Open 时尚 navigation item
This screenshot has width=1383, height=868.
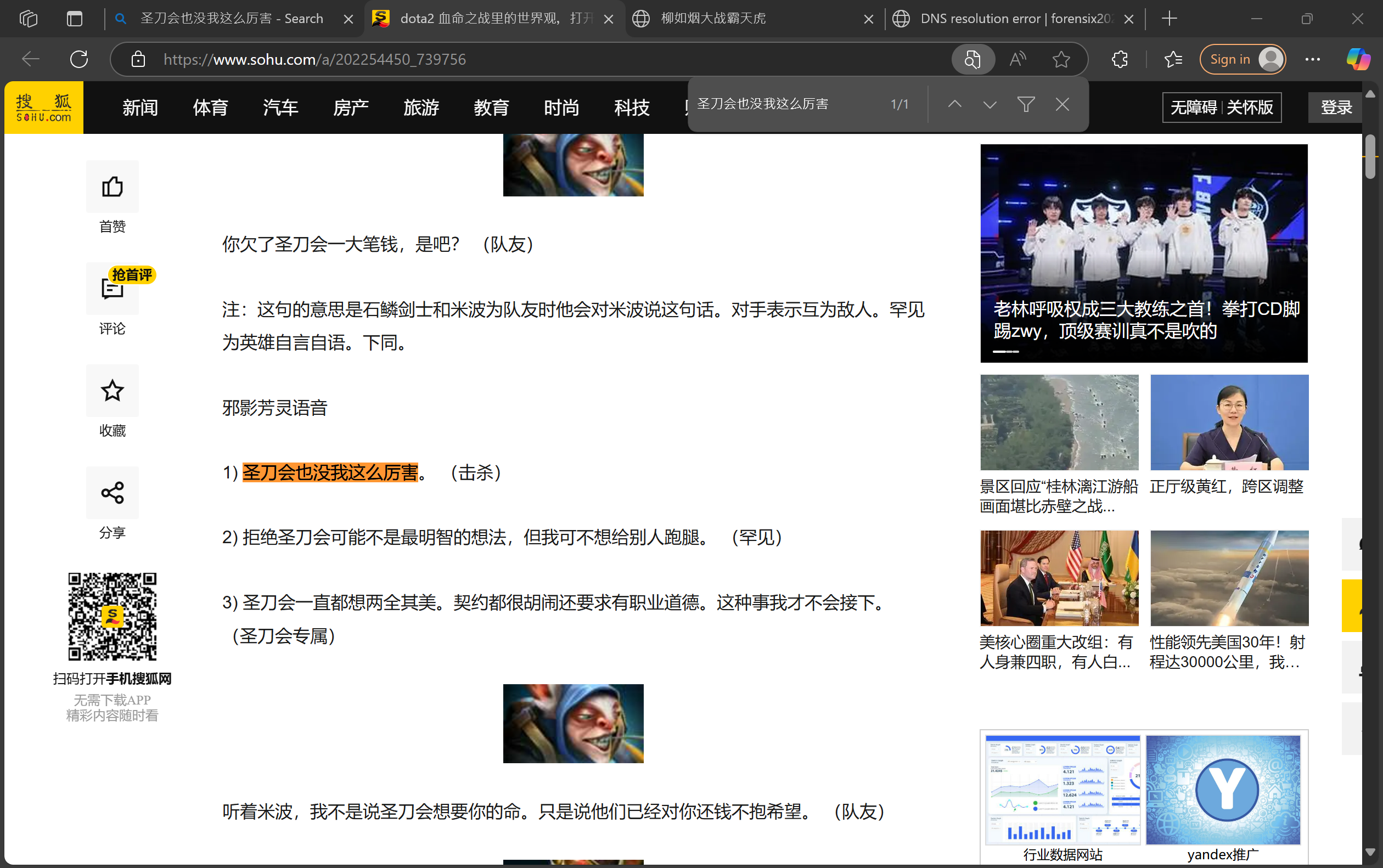point(561,108)
